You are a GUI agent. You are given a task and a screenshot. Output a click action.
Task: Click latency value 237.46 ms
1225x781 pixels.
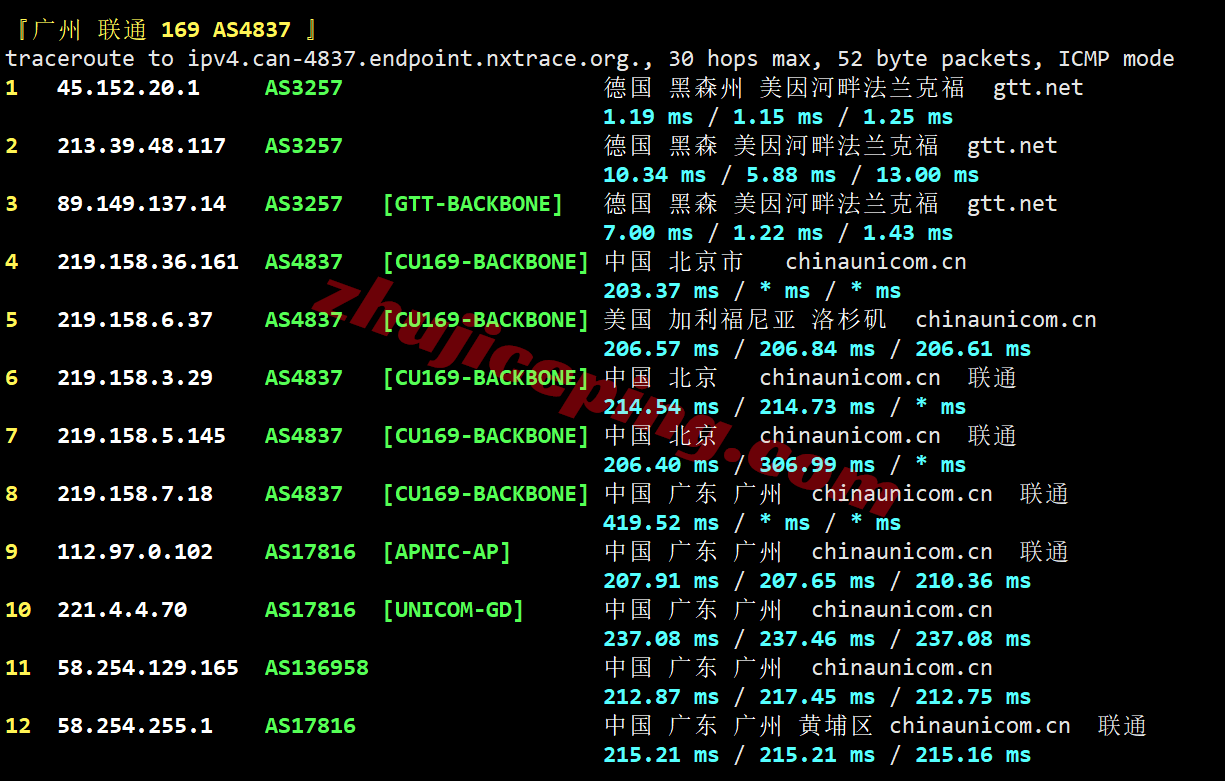817,639
